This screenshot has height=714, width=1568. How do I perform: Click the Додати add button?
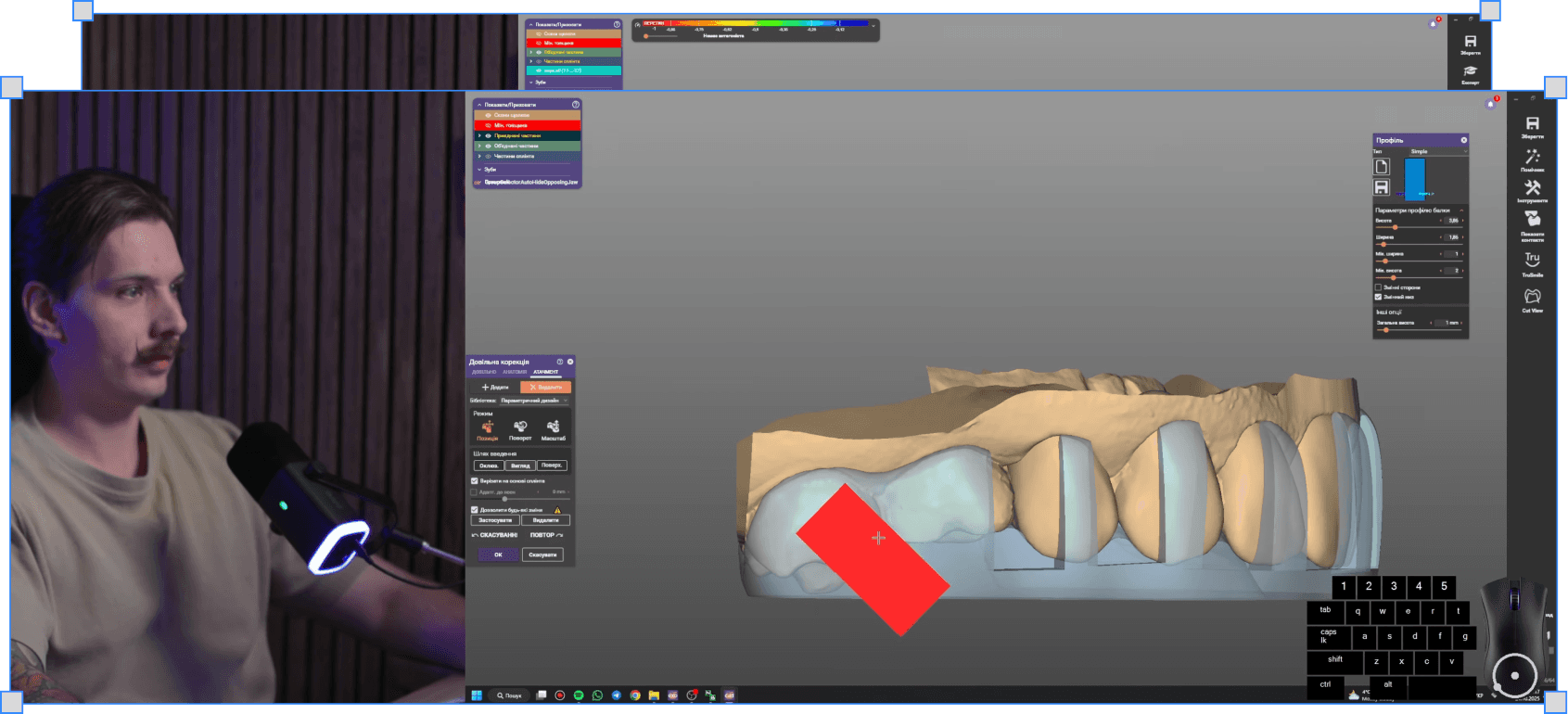coord(495,387)
